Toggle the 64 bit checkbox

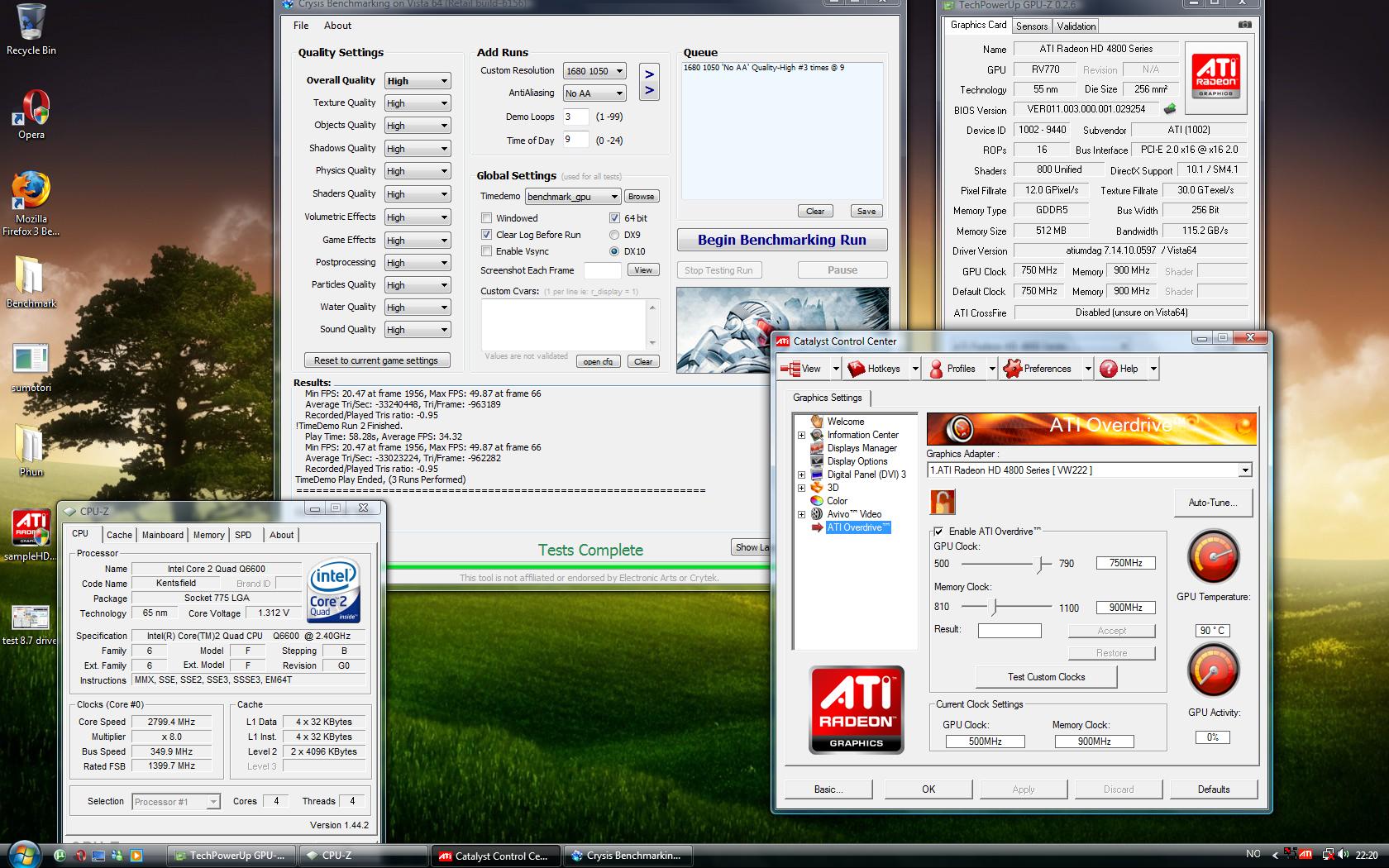click(x=614, y=218)
